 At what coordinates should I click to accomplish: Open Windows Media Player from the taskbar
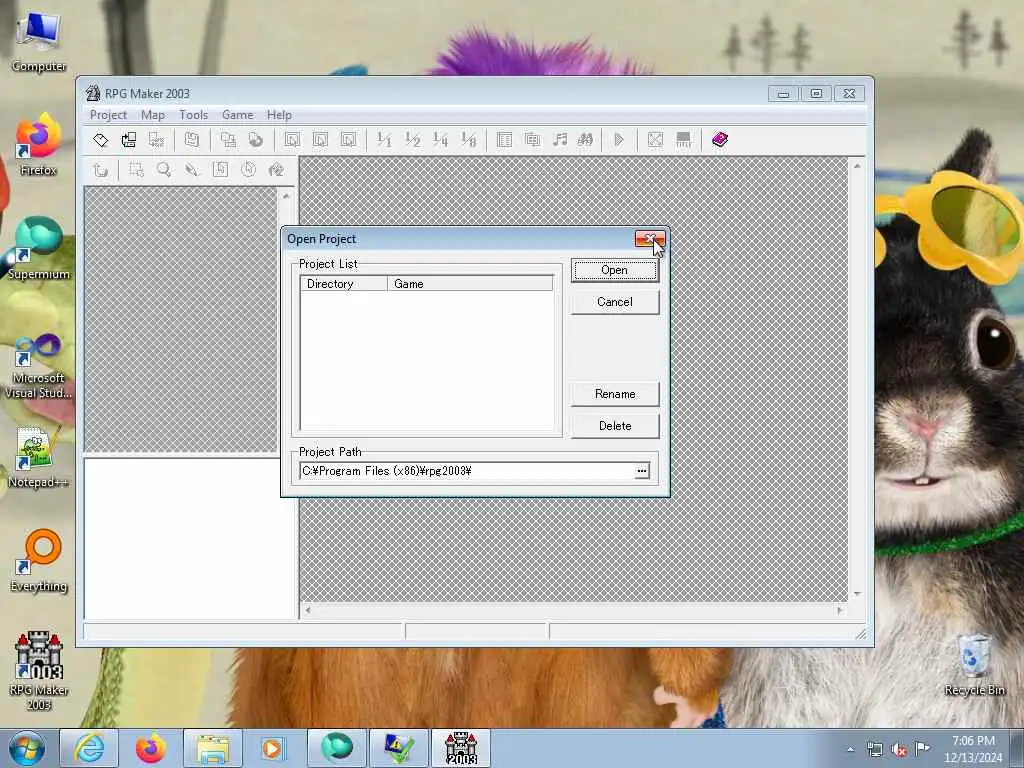[272, 748]
